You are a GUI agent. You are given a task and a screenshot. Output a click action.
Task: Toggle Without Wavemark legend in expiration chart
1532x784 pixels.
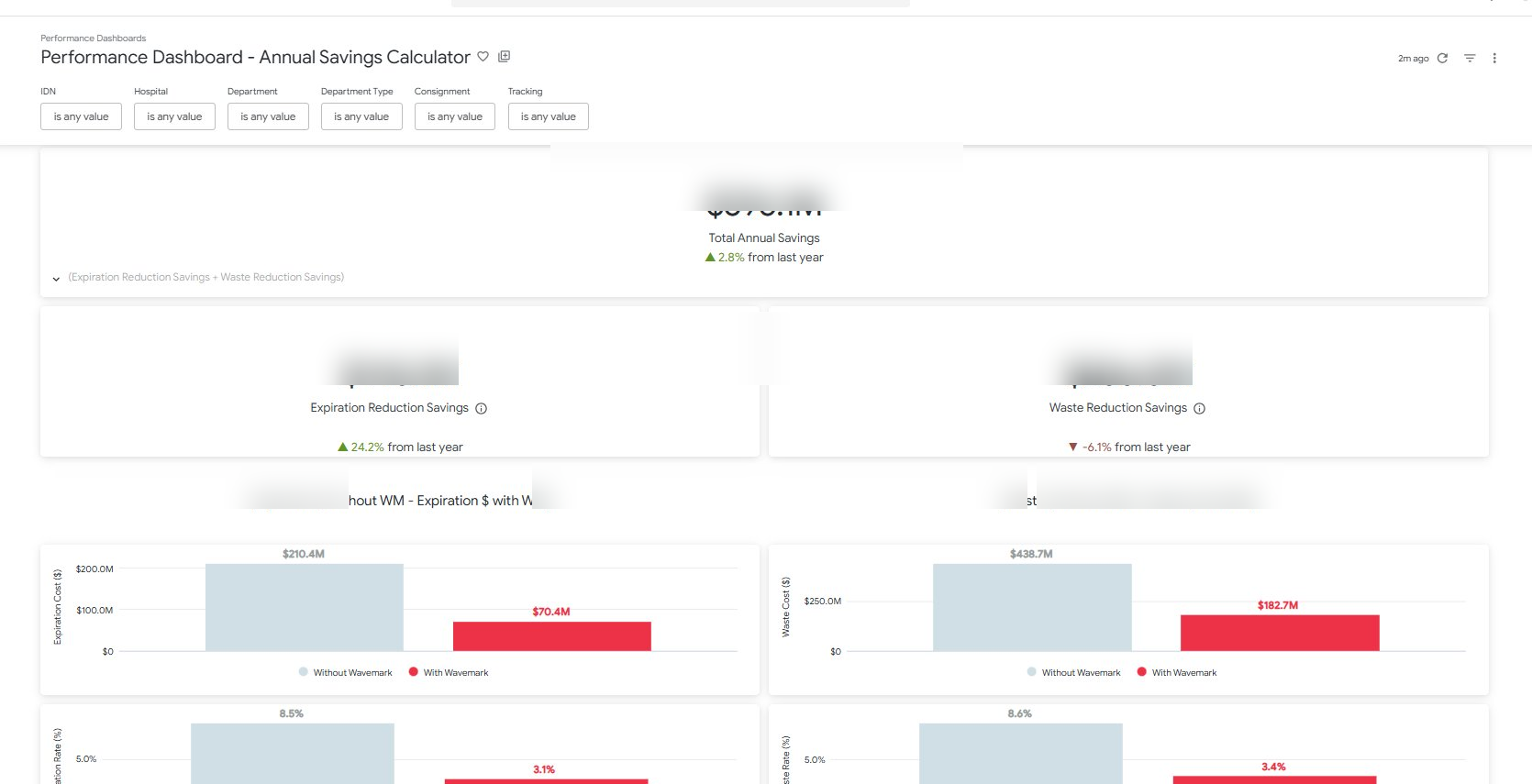pyautogui.click(x=345, y=672)
